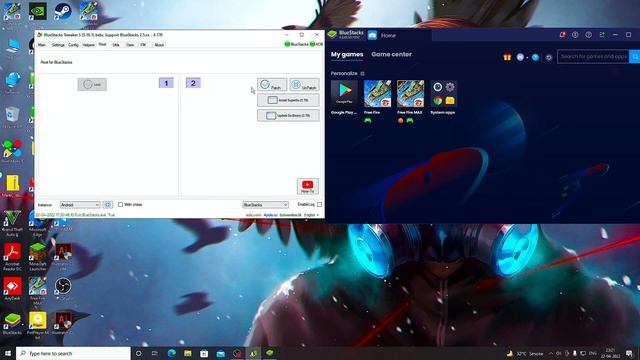Open the BlueStacks account icon

(575, 35)
